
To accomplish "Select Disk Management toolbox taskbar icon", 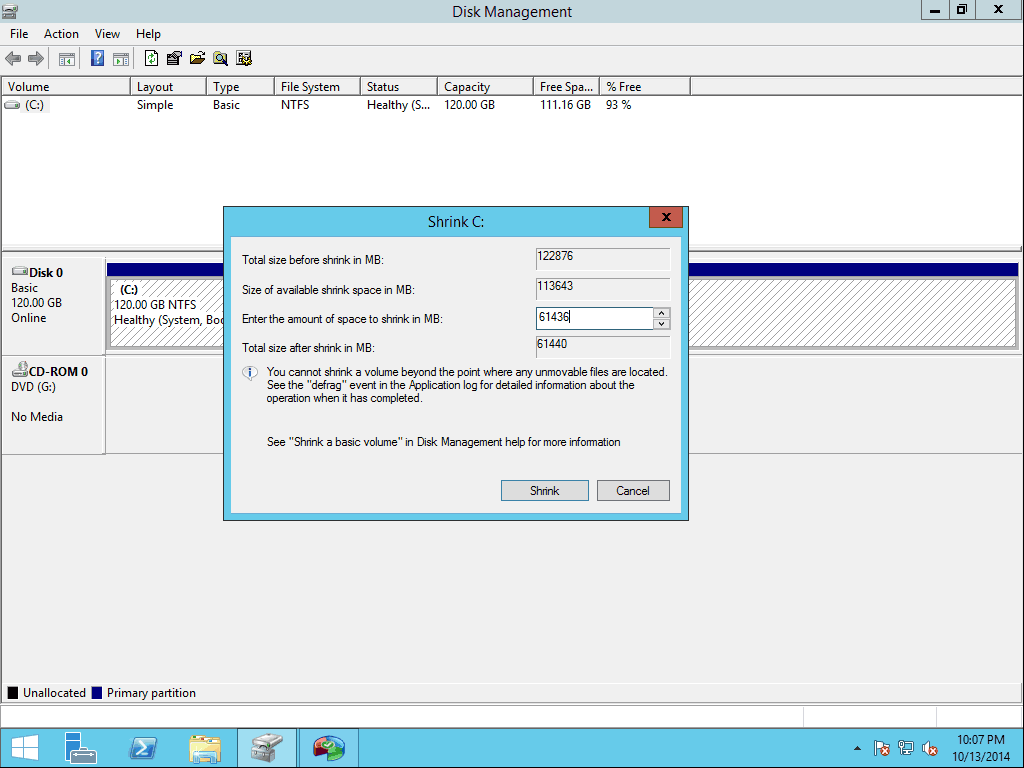I will click(266, 748).
